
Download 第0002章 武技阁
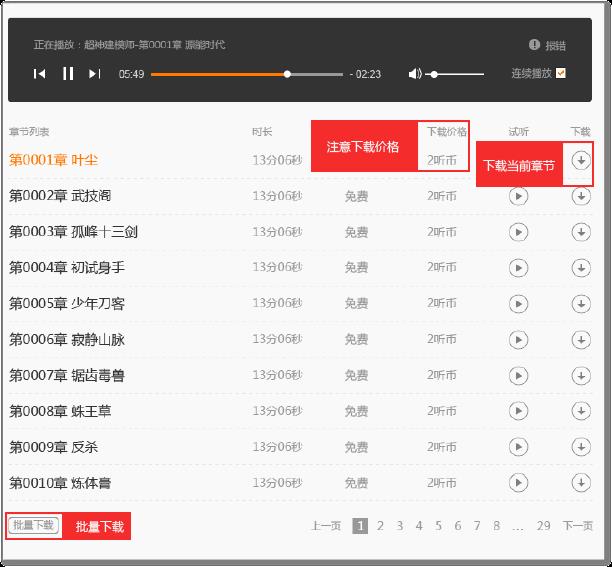581,196
